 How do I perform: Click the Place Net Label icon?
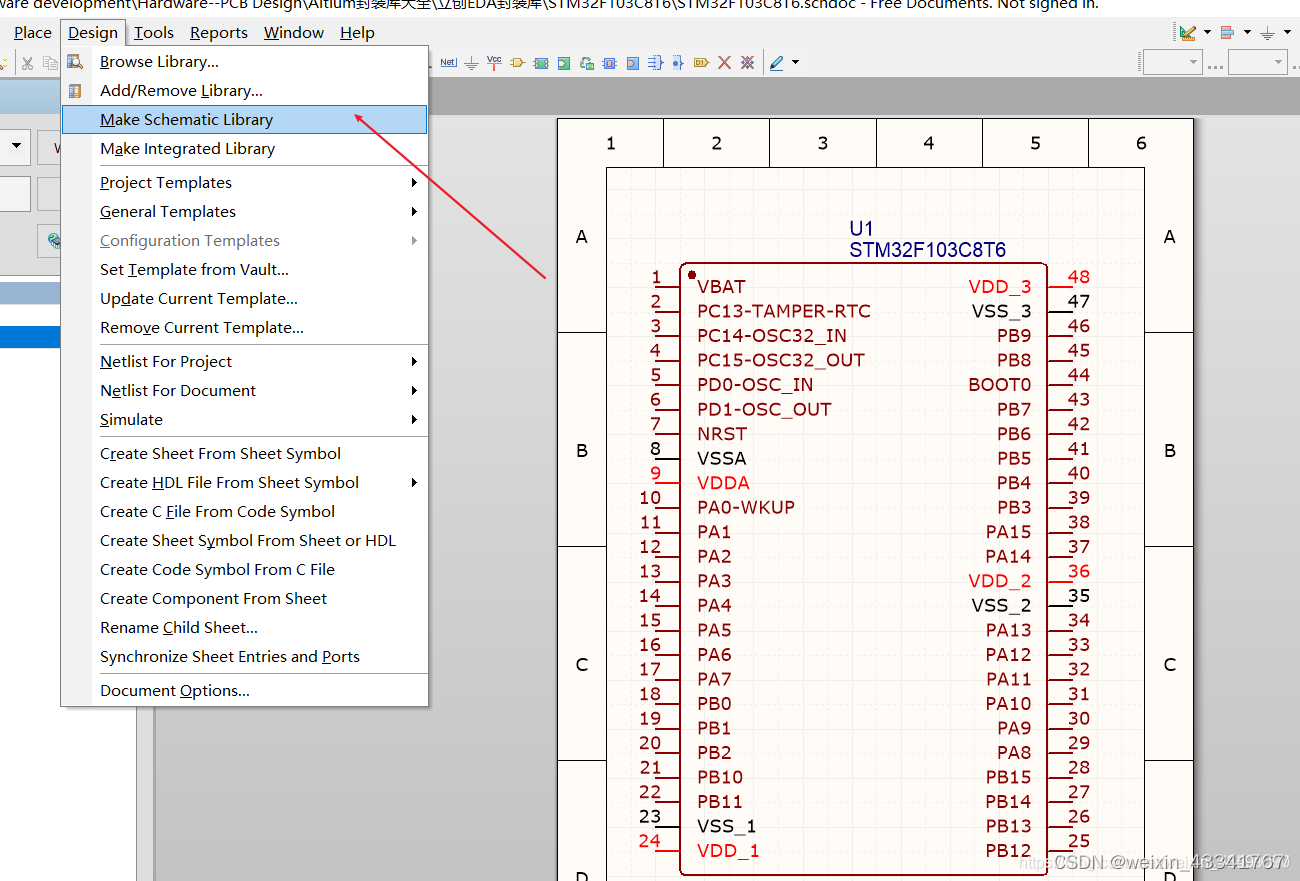448,62
